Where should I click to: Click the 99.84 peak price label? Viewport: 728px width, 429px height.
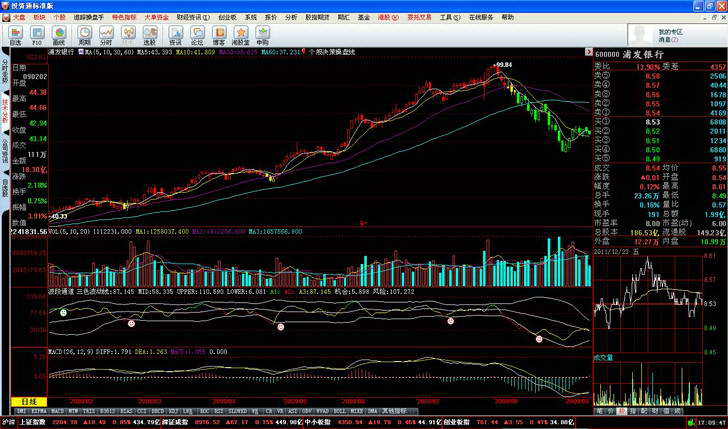[x=504, y=65]
